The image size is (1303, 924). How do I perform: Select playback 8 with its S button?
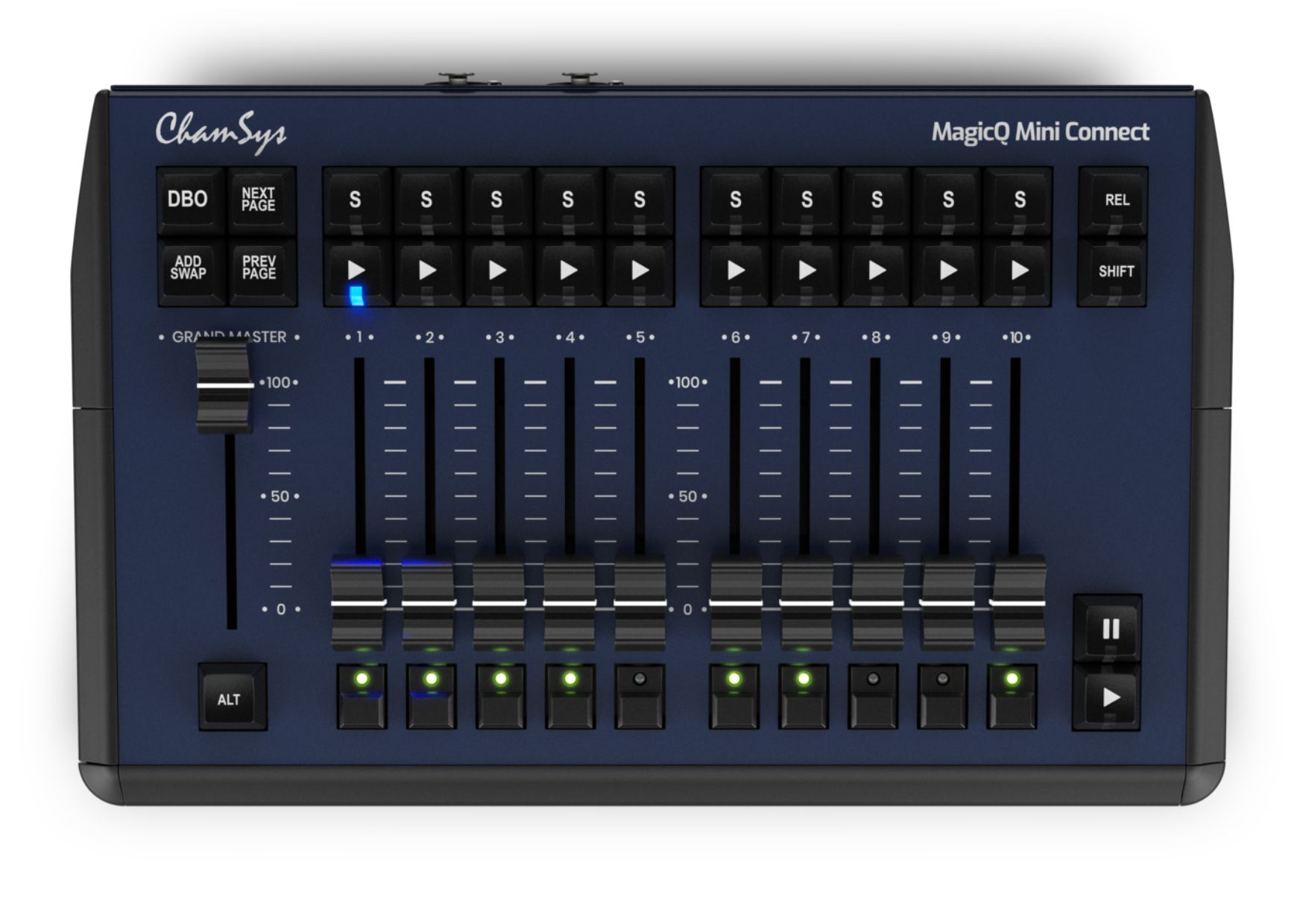[877, 200]
